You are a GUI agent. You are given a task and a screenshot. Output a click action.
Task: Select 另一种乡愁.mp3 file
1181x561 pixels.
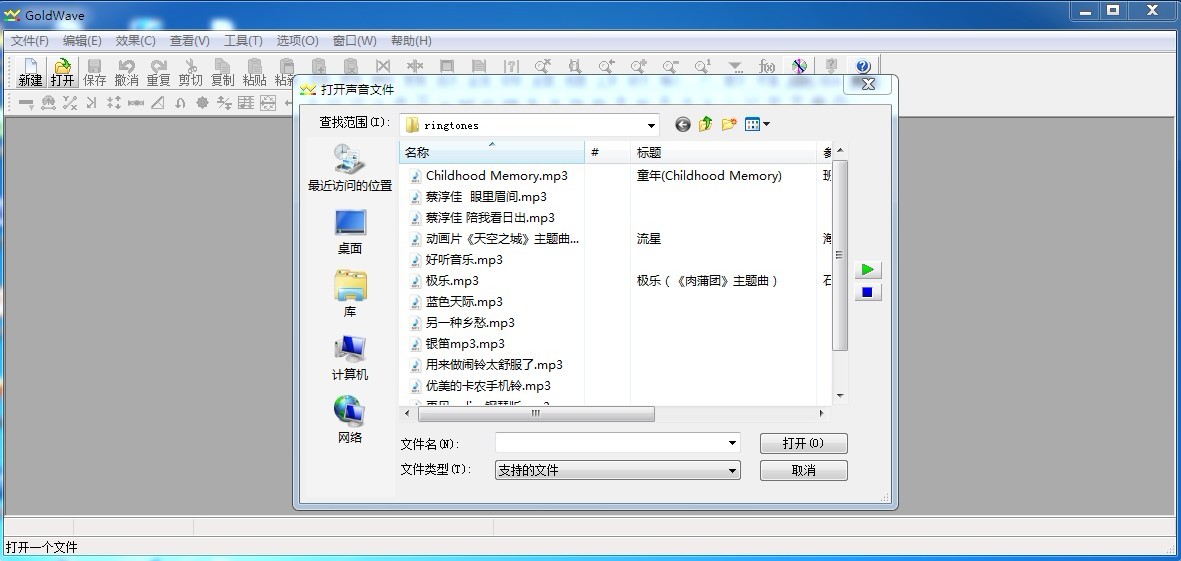coord(462,323)
